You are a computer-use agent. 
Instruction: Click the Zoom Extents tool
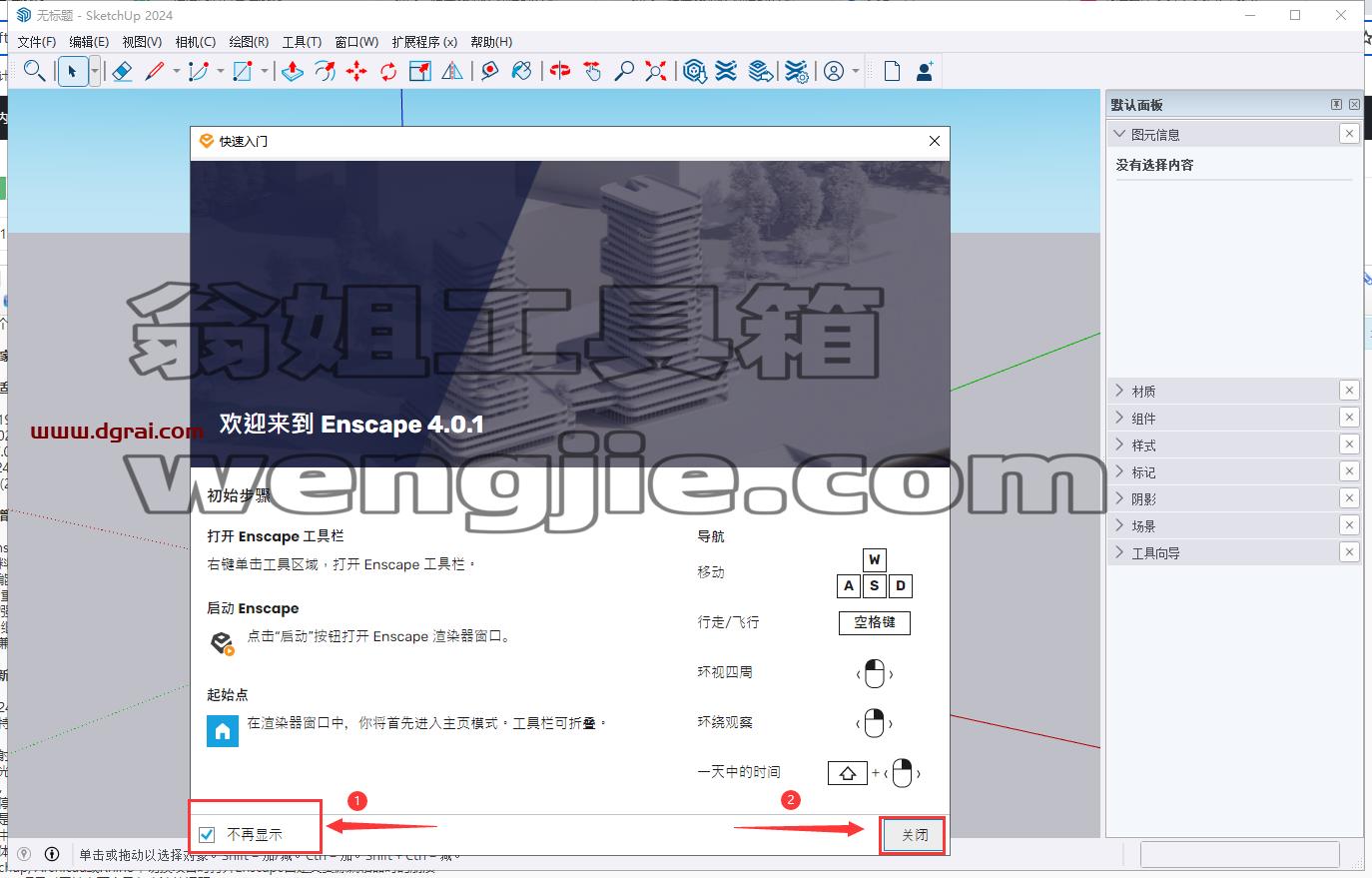(x=656, y=71)
